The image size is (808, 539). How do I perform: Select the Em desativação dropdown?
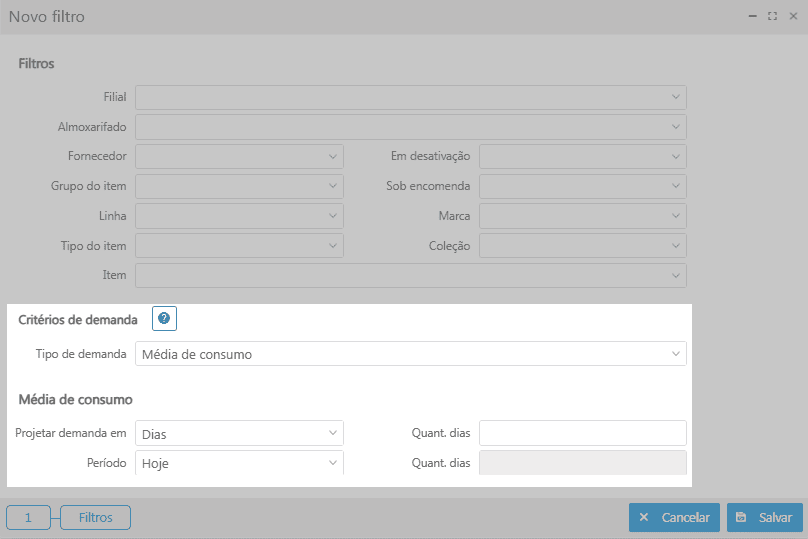pyautogui.click(x=582, y=157)
